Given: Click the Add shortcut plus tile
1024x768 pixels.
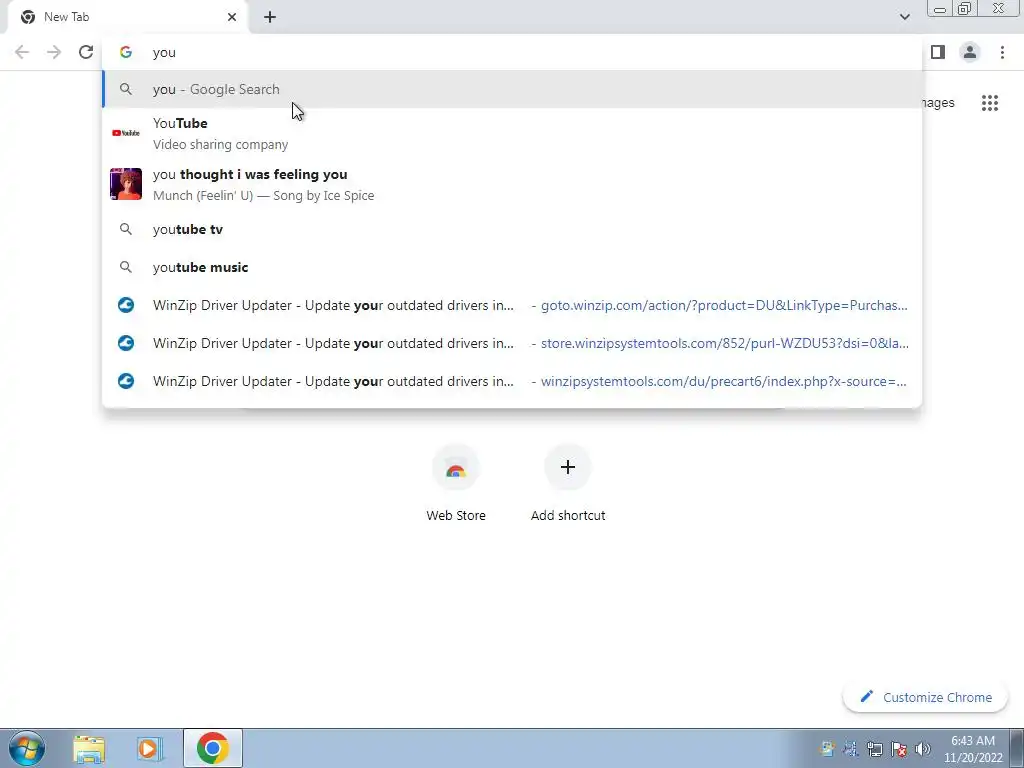Looking at the screenshot, I should pos(568,483).
